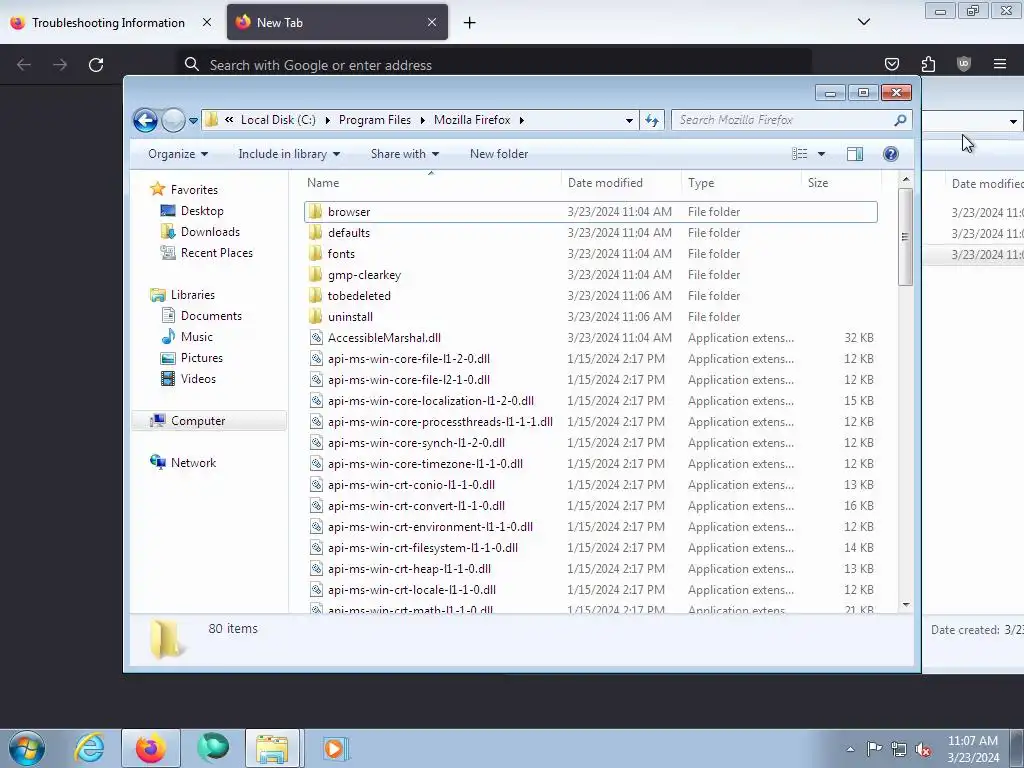Screen dimensions: 1024x768
Task: Sort by Name column header
Action: [431, 183]
